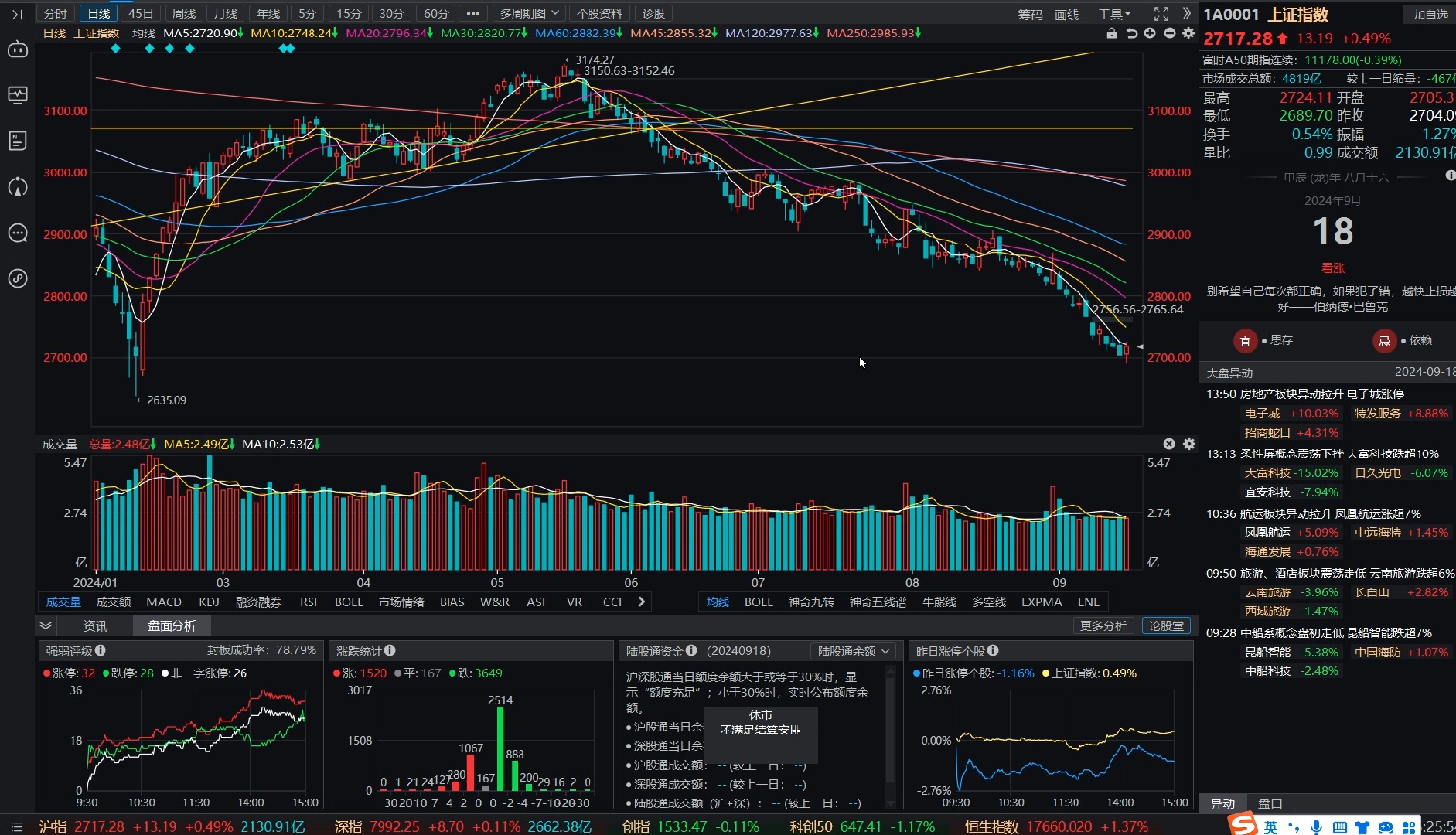Screen dimensions: 1456x835
Task: Zoom in the K-line chart with the plus icon
Action: click(x=1150, y=33)
